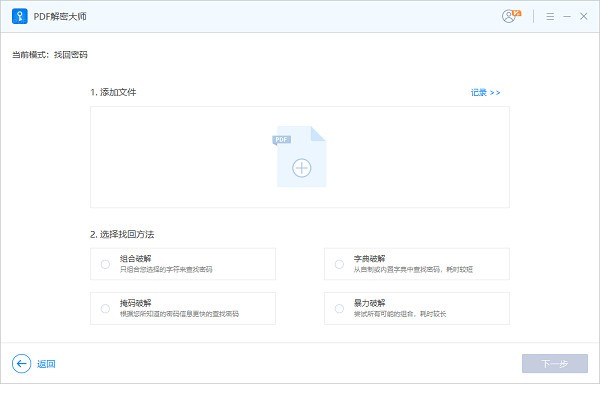Screen dimensions: 600x400
Task: Click the 掩码破解 option title text
Action: 135,302
